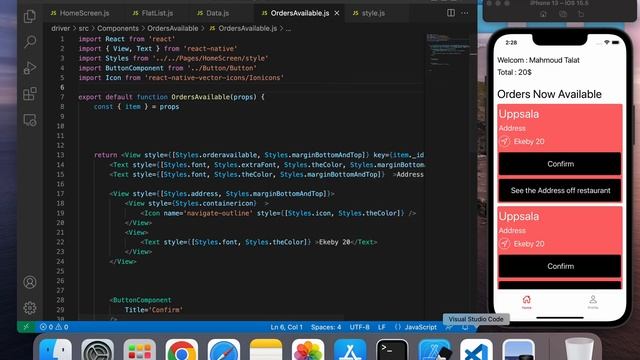Tap Confirm in the second Uppsala card
This screenshot has height=360, width=640.
point(560,266)
